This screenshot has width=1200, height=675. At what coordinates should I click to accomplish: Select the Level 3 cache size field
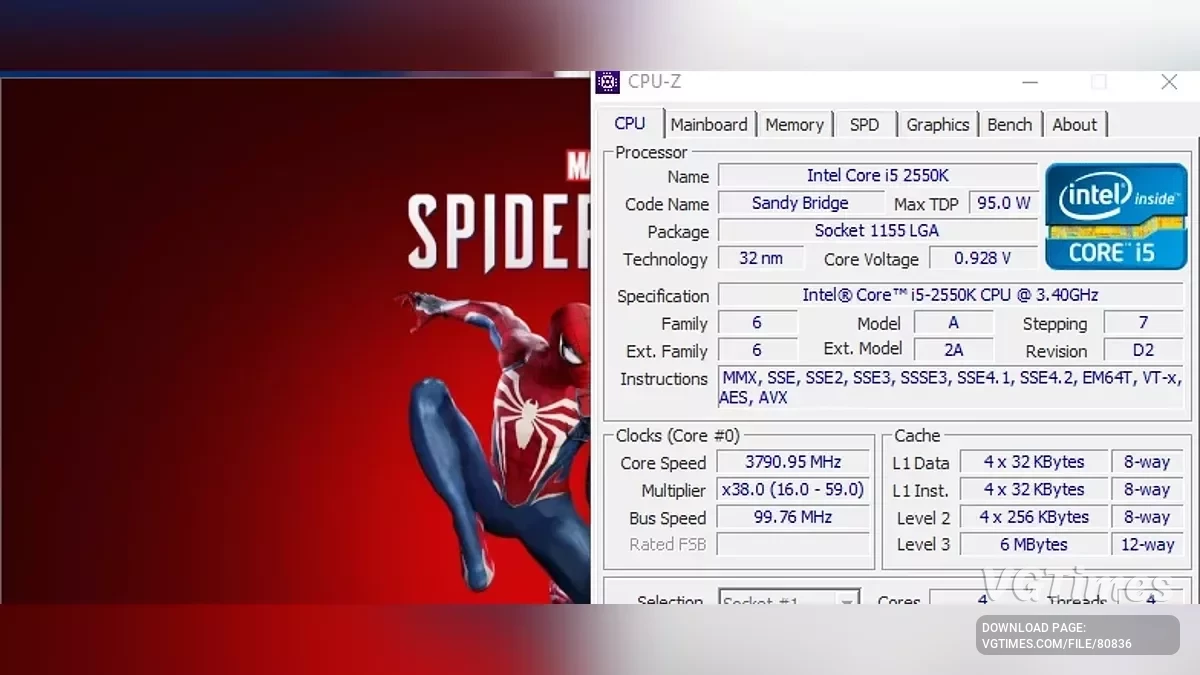[1033, 544]
